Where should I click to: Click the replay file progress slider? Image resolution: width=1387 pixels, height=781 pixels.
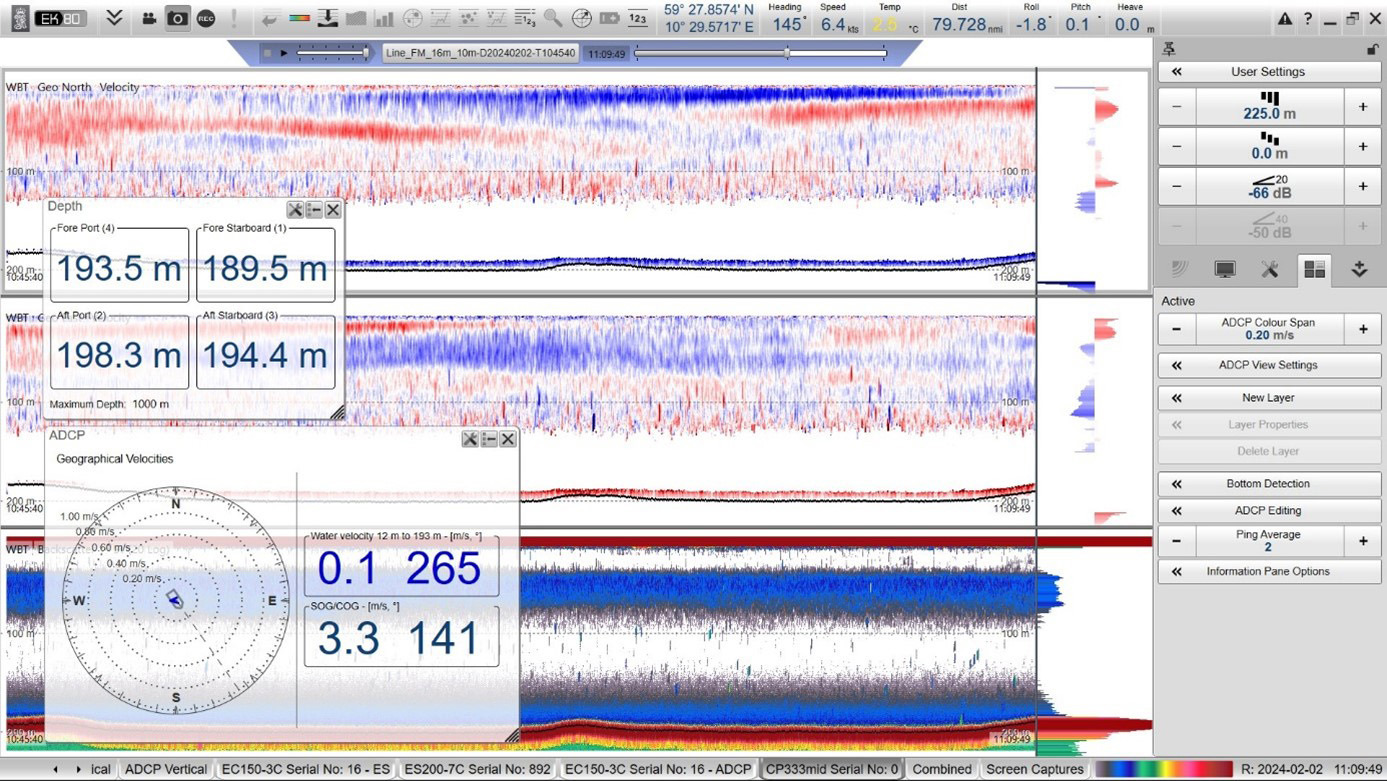[760, 52]
